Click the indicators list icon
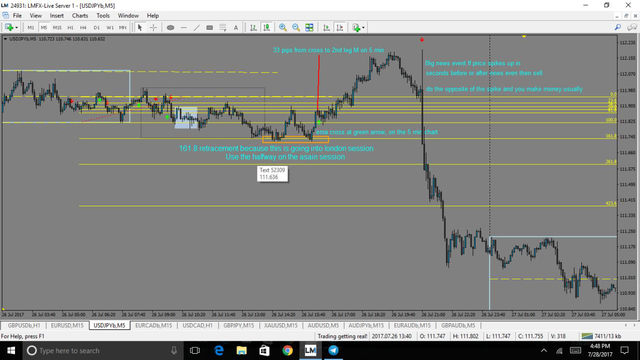The image size is (640, 360). 356,27
